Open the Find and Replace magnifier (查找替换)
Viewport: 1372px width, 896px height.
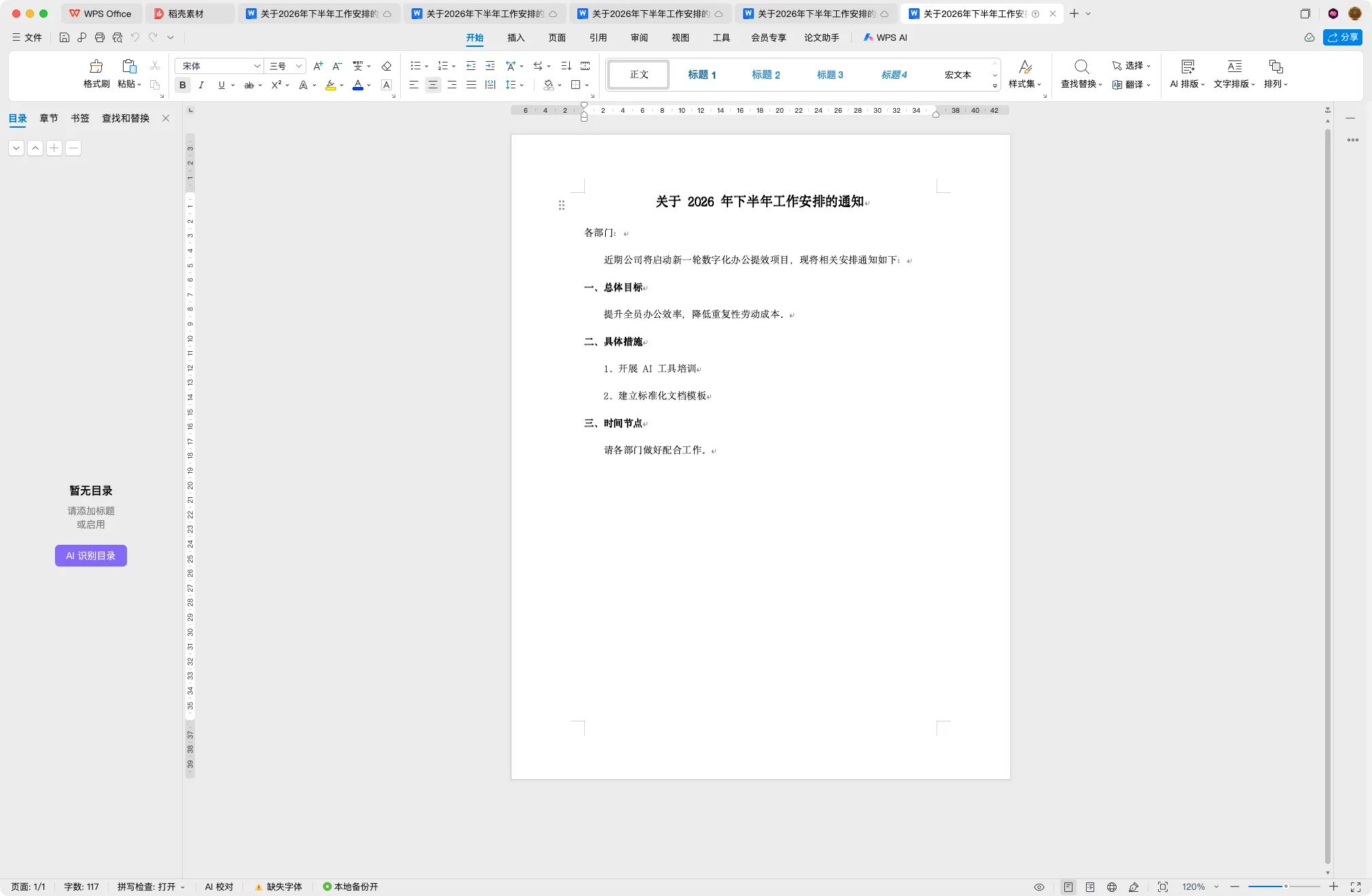pos(1081,67)
